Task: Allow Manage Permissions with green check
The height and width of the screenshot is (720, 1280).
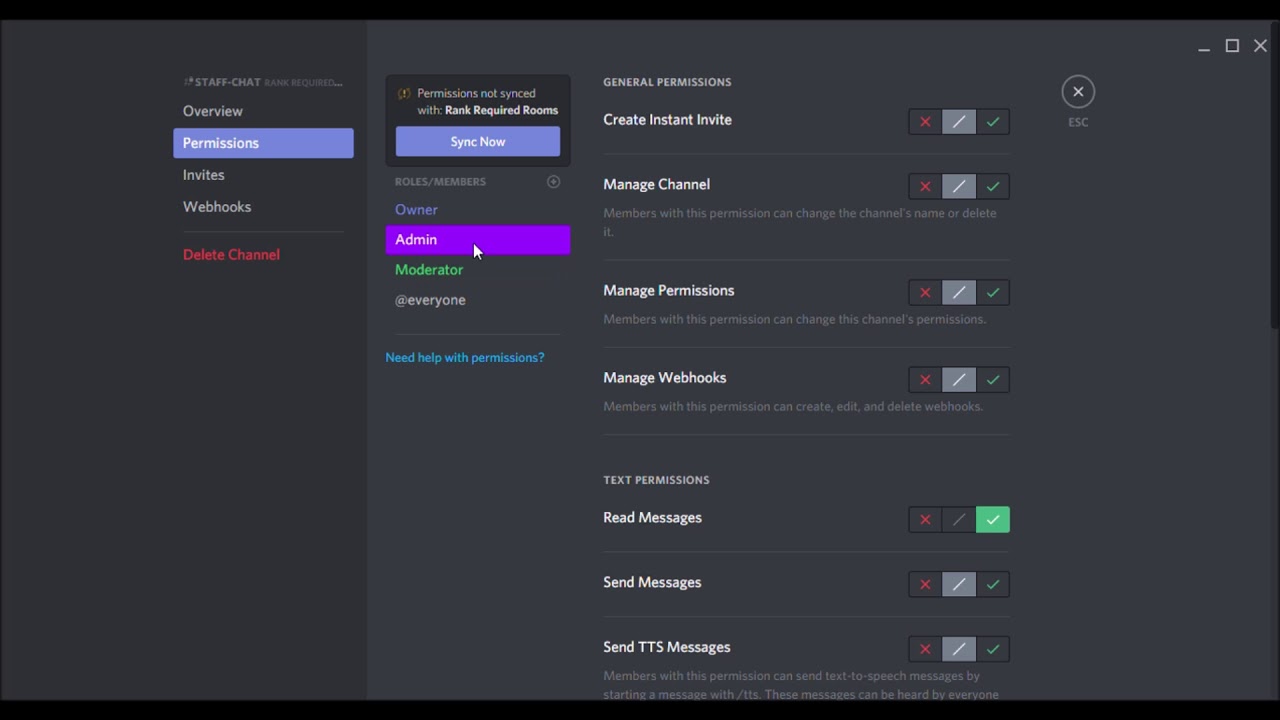Action: (993, 293)
